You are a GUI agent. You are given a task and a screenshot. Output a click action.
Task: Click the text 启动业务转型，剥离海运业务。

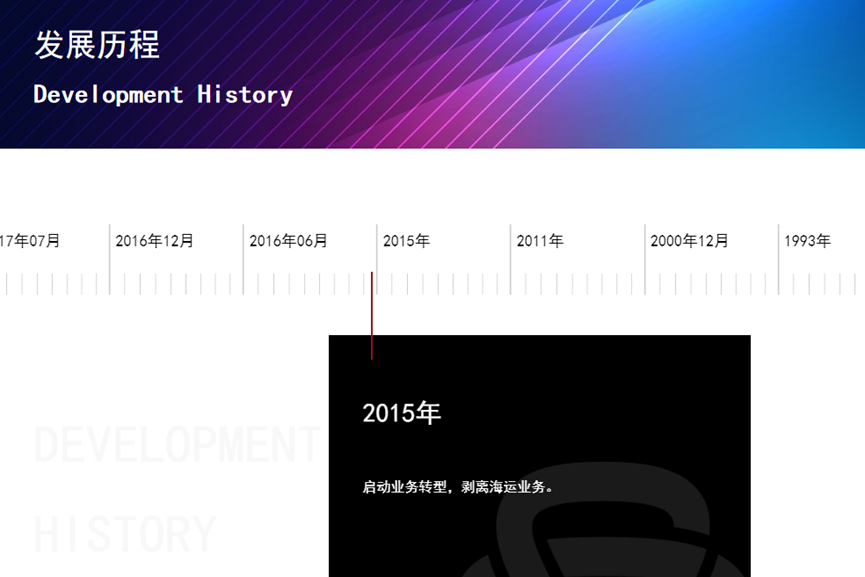click(458, 487)
